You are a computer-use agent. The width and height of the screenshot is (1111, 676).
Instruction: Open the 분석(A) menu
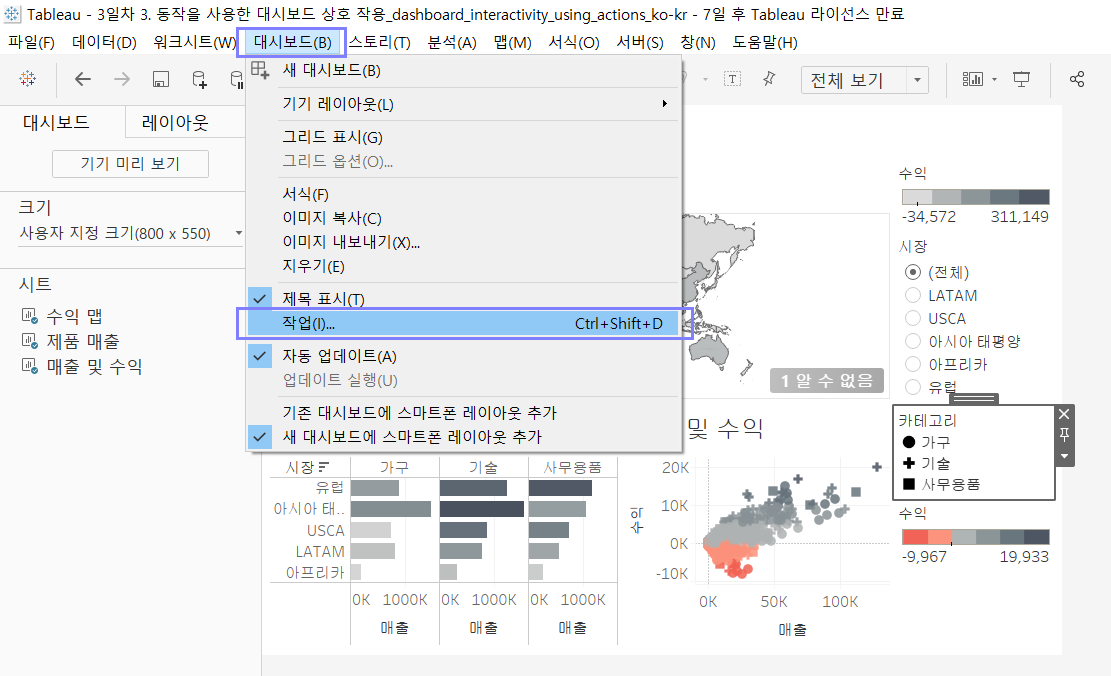(451, 43)
